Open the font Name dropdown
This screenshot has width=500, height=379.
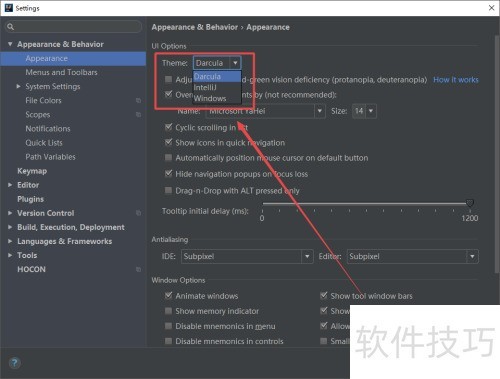pos(319,111)
